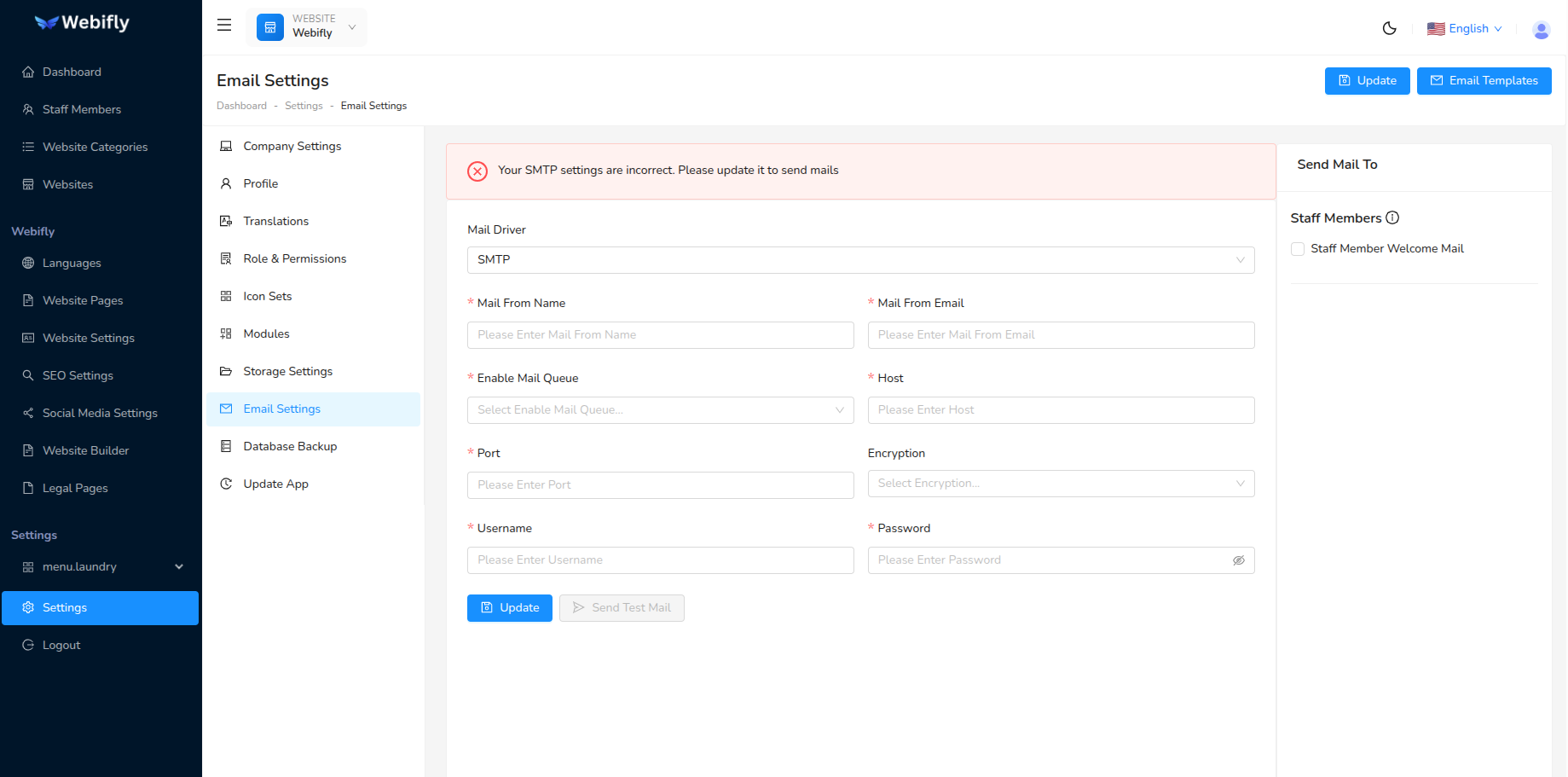Open the Dashboard sidebar icon
The image size is (1568, 777).
pyautogui.click(x=28, y=72)
